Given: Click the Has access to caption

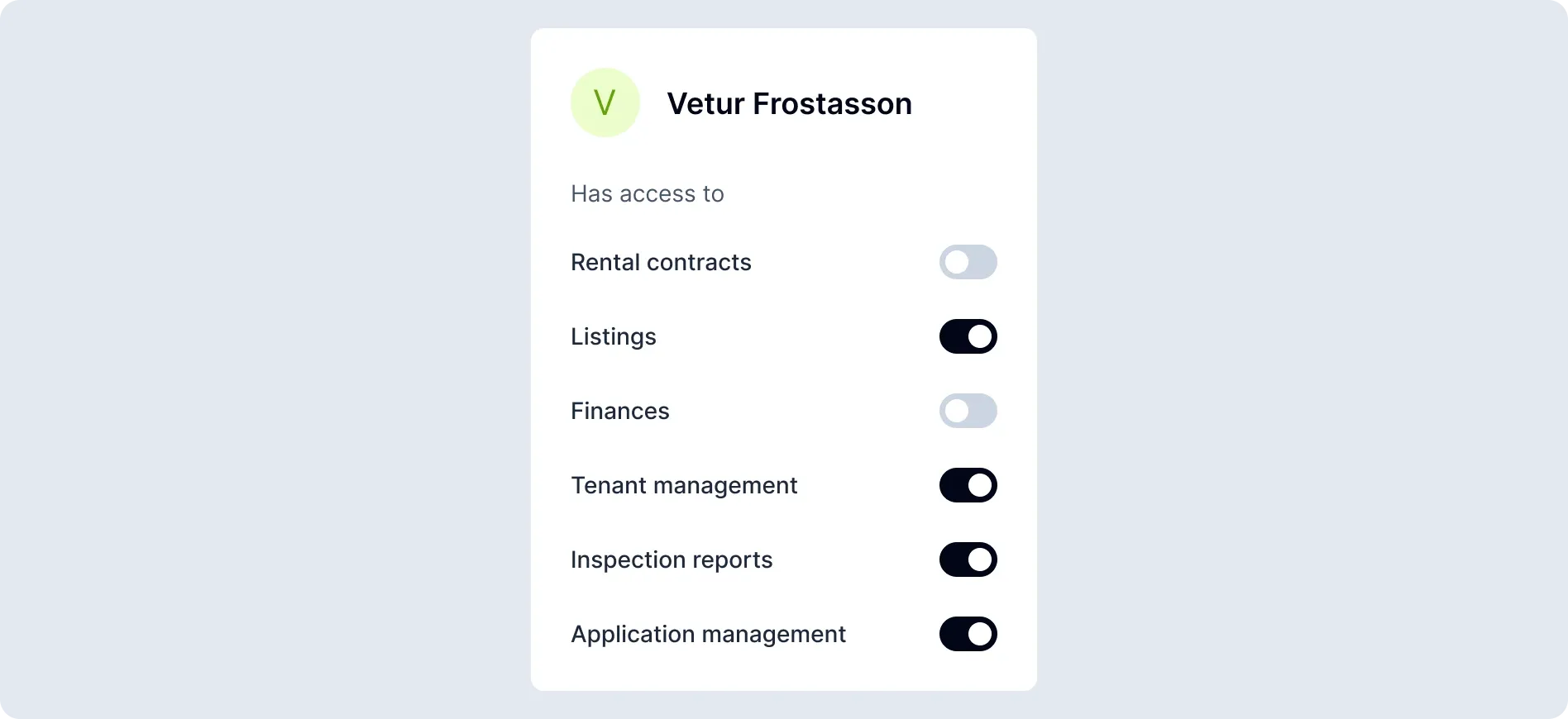Looking at the screenshot, I should coord(647,193).
